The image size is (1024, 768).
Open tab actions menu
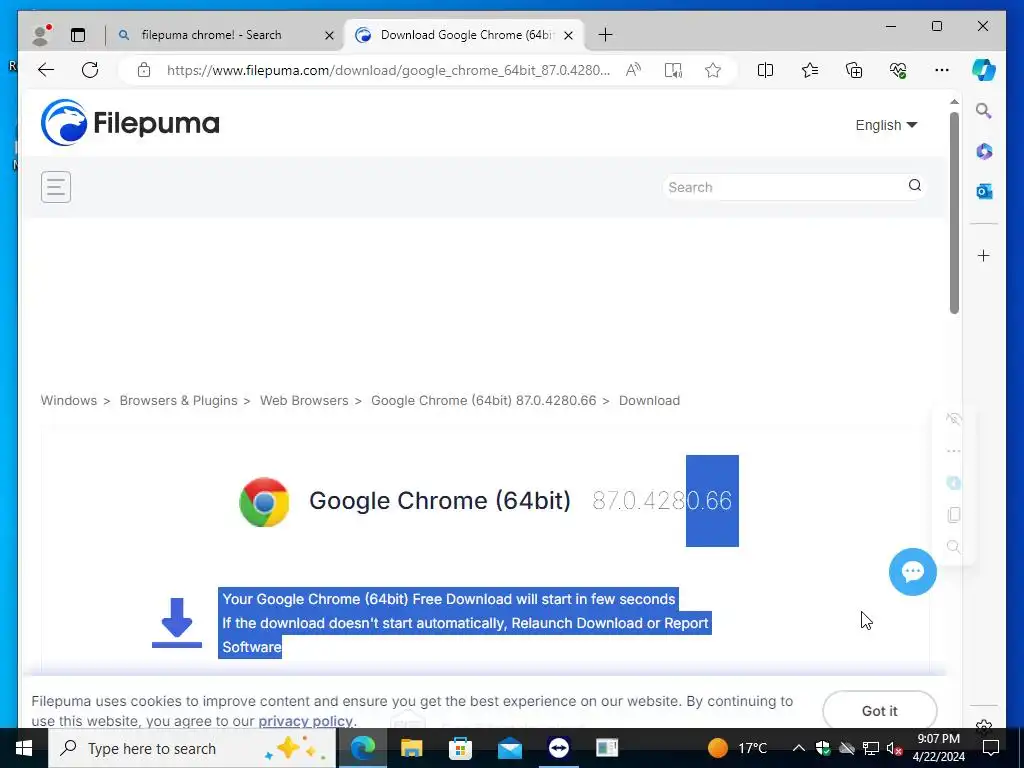[78, 35]
